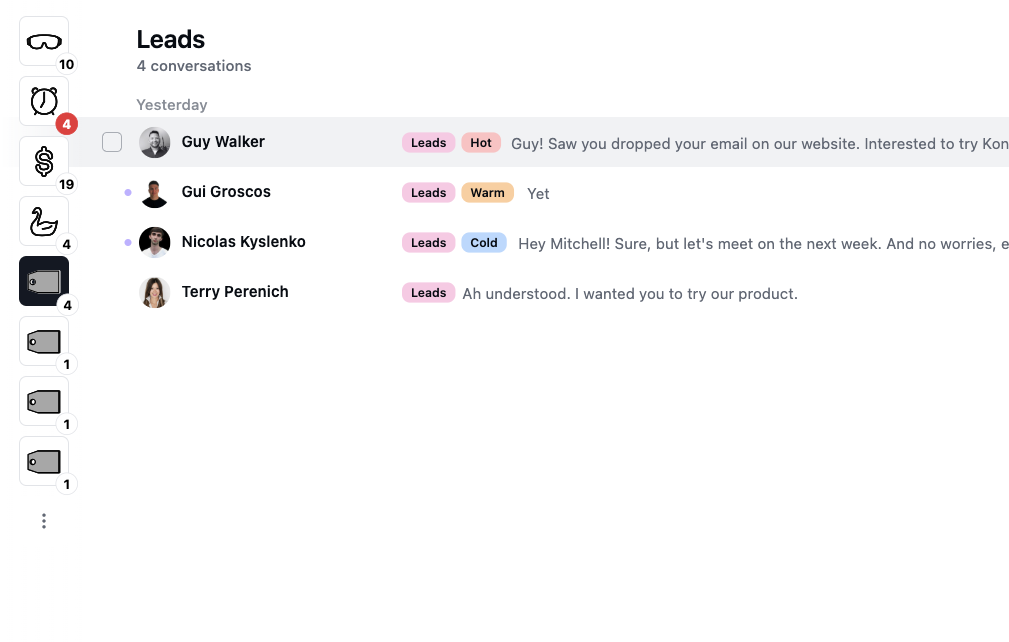Open Terry Perenich's message preview text
The width and height of the screenshot is (1009, 642).
[x=630, y=294]
